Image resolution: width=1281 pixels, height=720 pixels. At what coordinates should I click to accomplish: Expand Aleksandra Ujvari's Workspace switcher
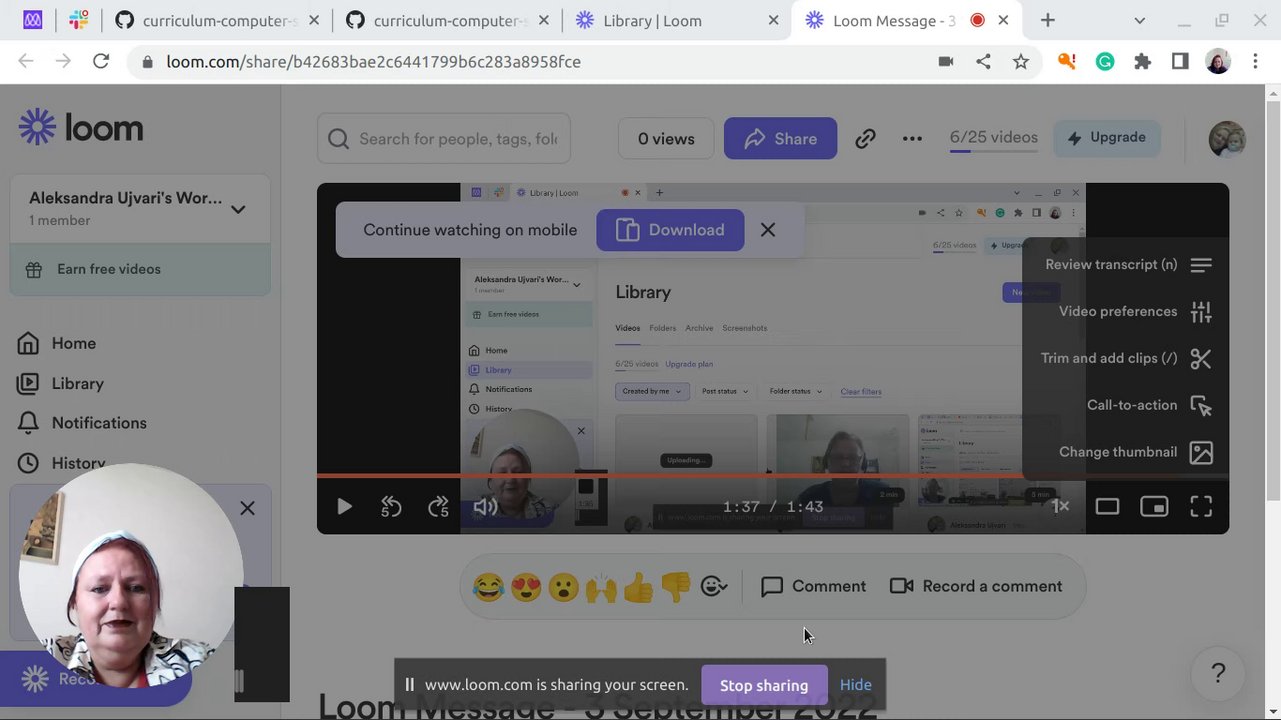[x=140, y=208]
